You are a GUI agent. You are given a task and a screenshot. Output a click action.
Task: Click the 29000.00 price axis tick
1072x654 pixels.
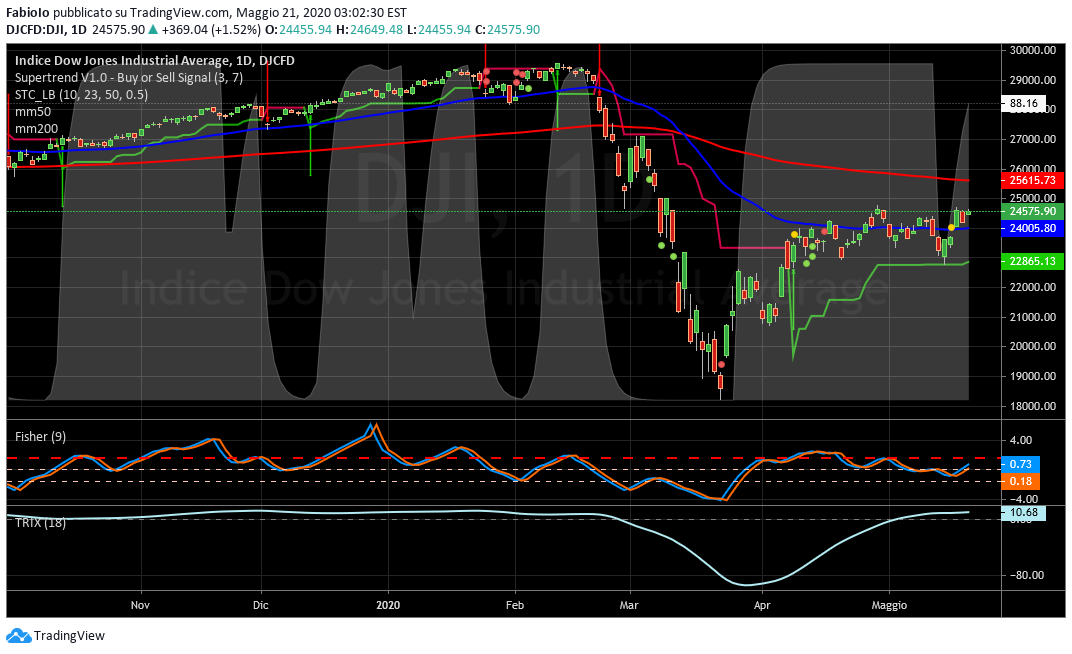1032,80
